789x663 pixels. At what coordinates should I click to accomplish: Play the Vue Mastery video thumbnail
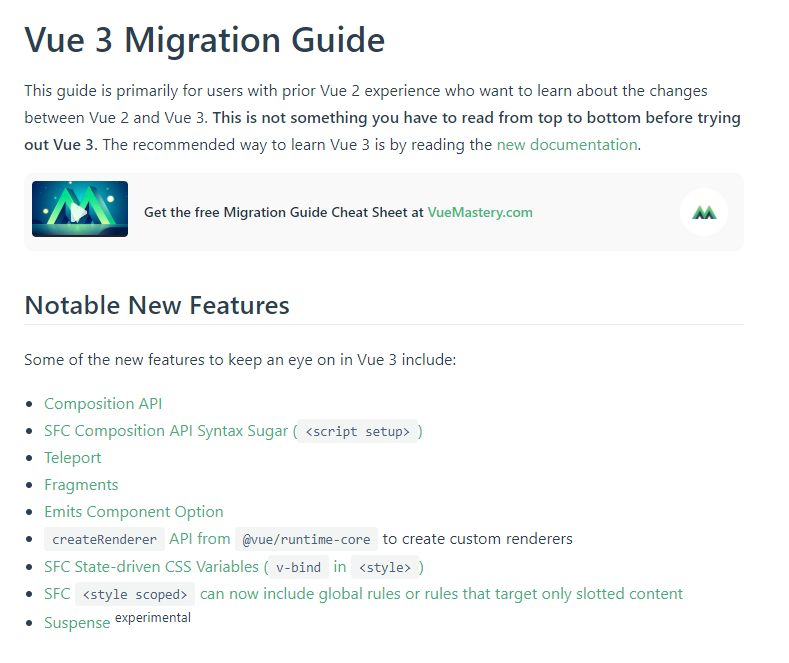click(80, 209)
